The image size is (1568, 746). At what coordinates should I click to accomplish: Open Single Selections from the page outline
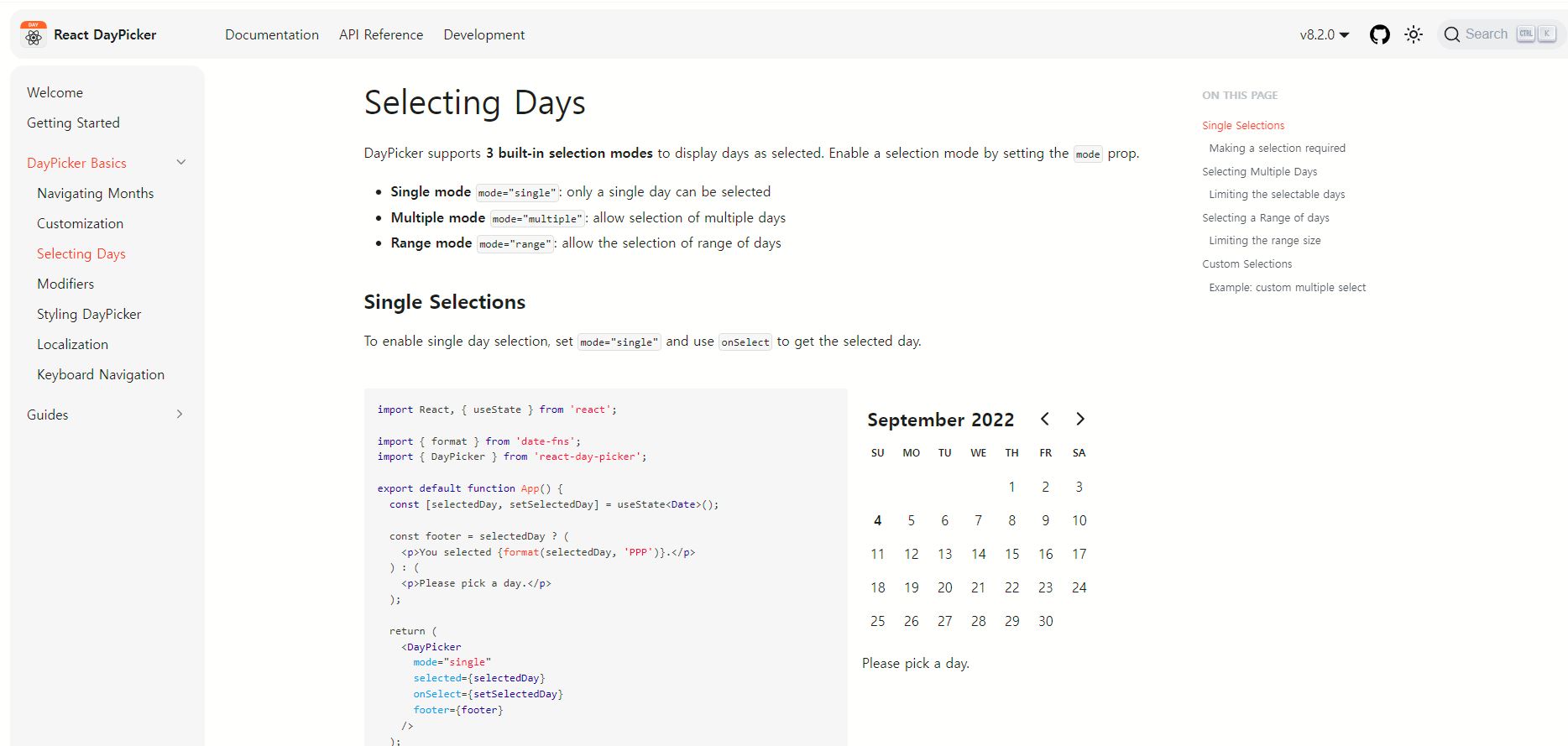tap(1242, 124)
